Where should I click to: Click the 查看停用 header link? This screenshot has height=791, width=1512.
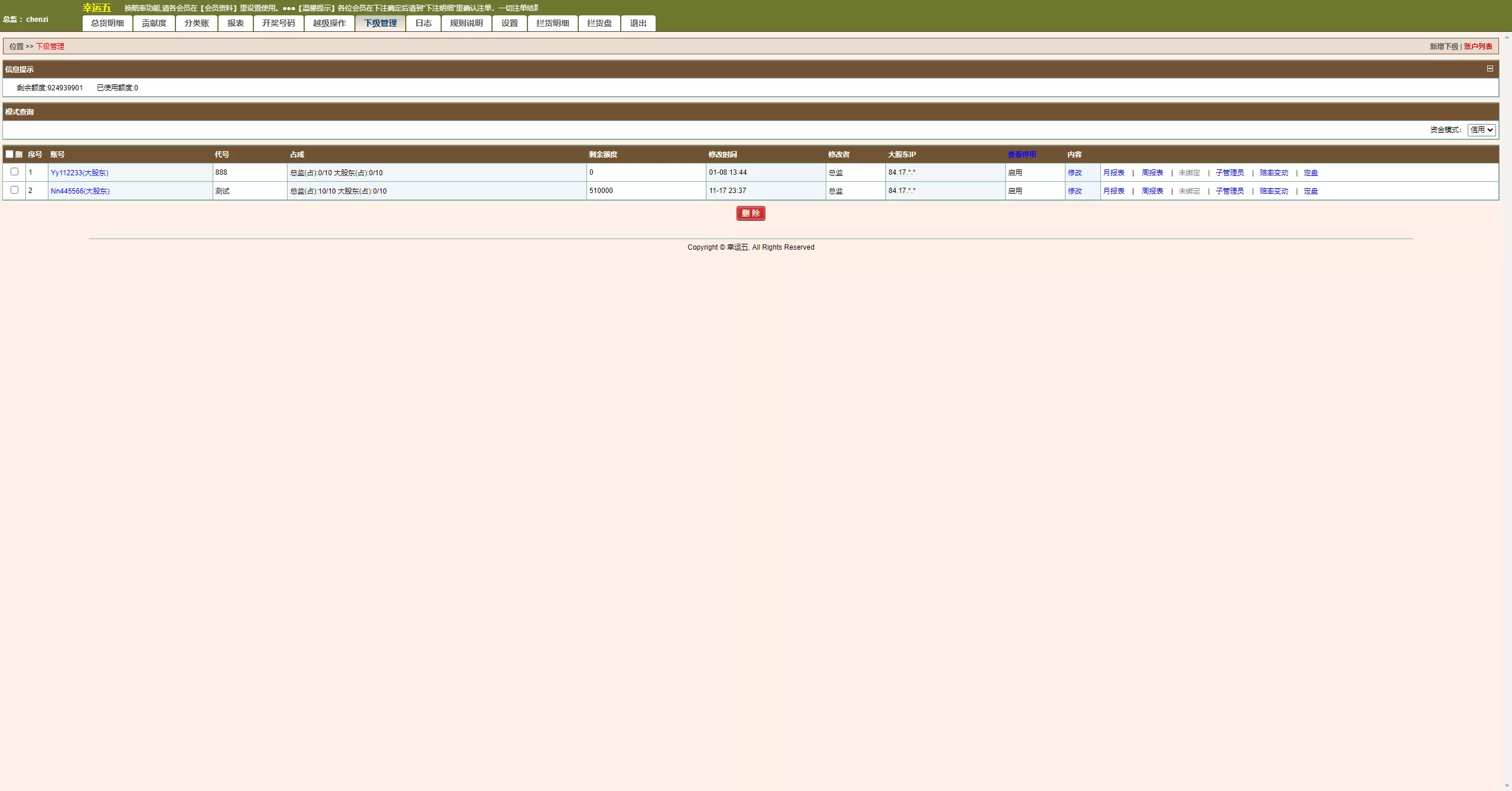(x=1021, y=155)
